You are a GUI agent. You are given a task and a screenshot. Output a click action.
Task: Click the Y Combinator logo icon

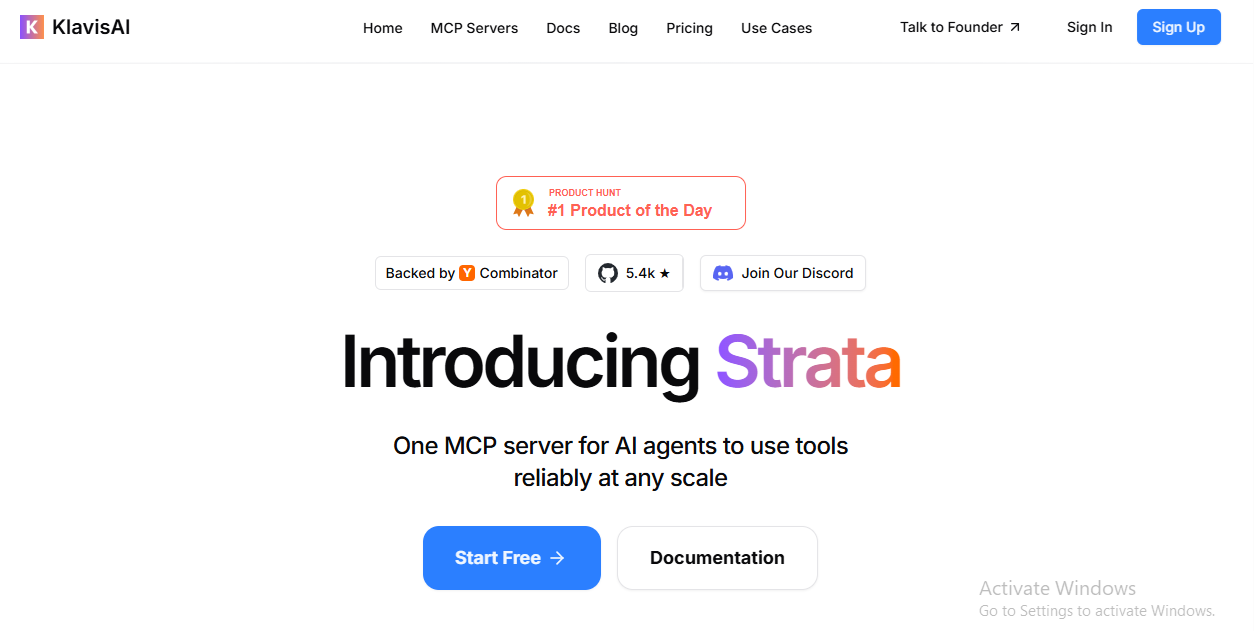click(466, 273)
